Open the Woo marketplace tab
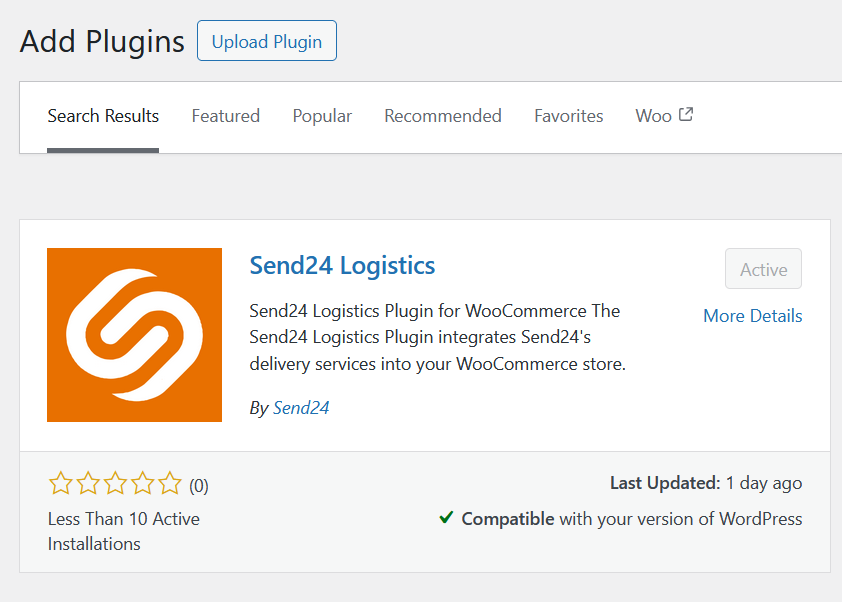The height and width of the screenshot is (602, 842). 652,116
